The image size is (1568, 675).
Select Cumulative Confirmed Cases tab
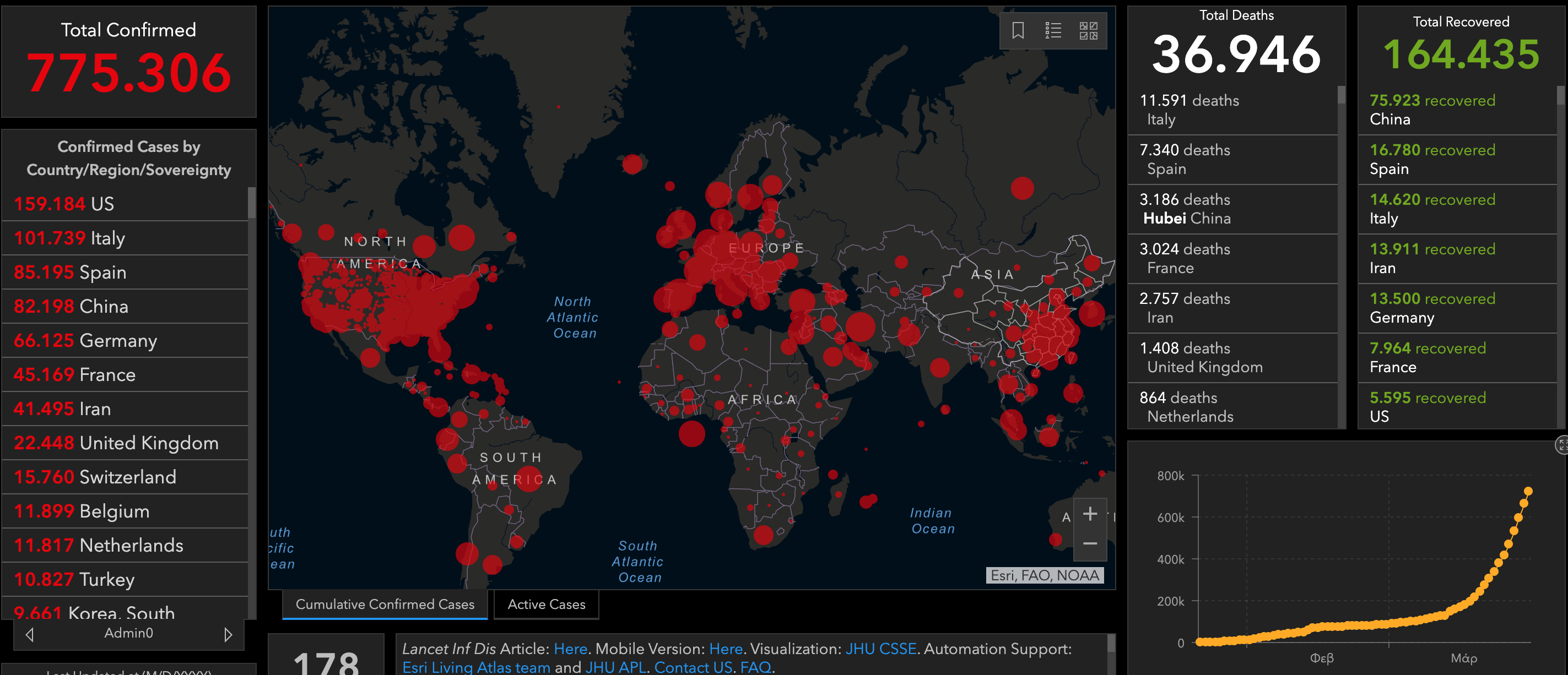[x=385, y=605]
